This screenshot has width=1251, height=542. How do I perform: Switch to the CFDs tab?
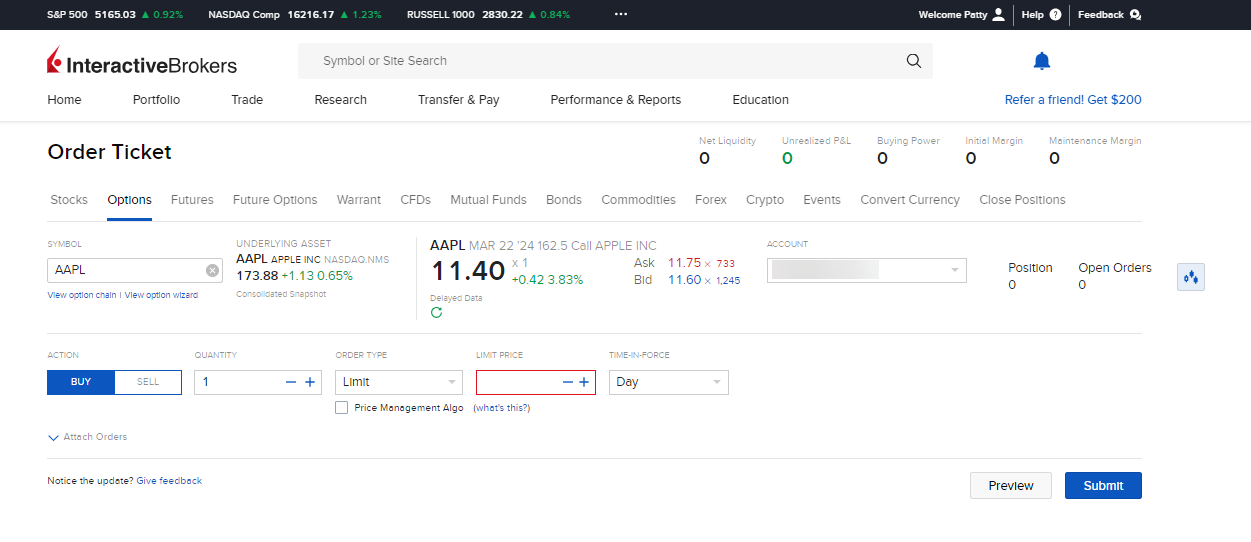(x=415, y=200)
